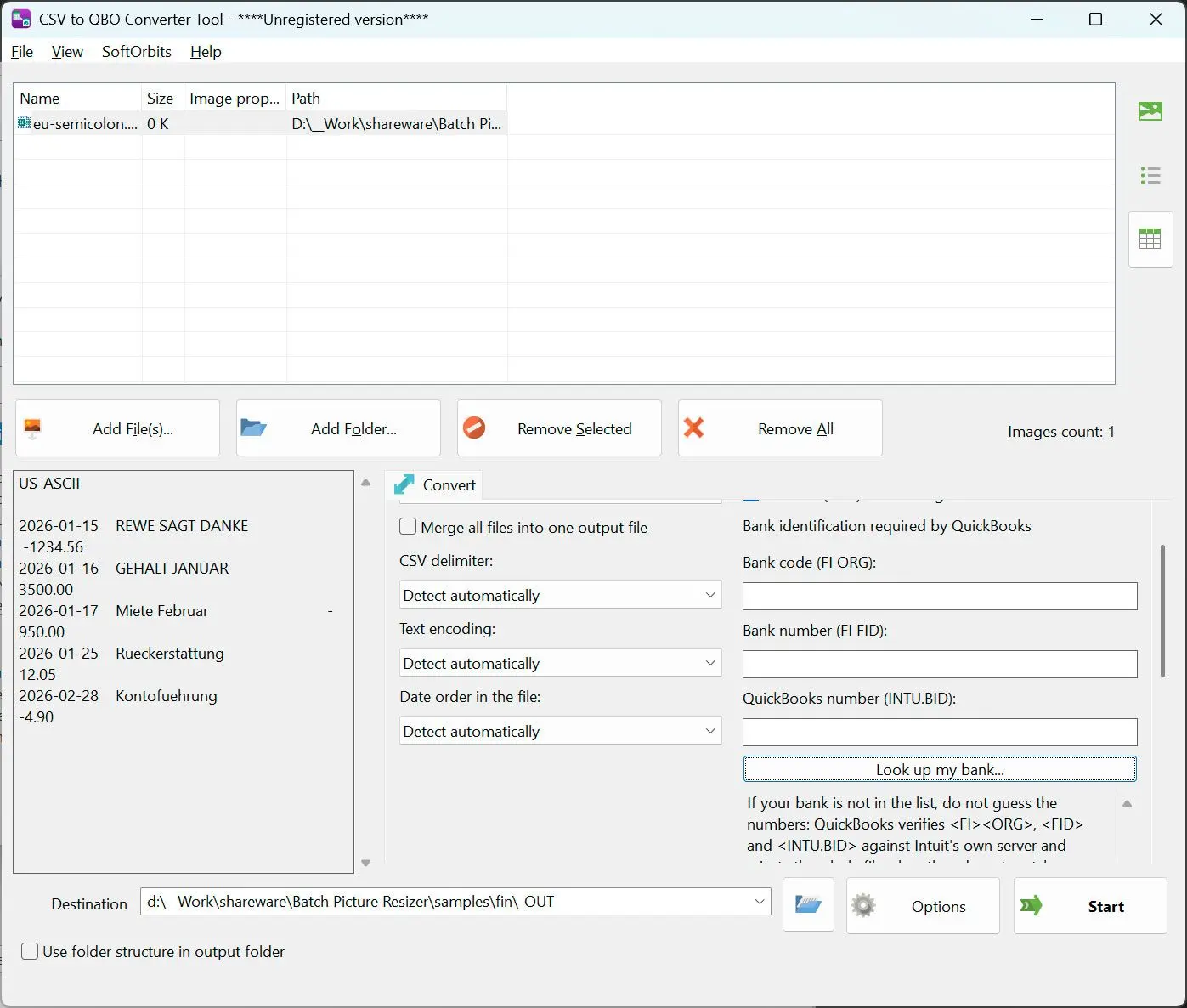Open the File menu
Screen dimensions: 1187x1008
click(22, 52)
